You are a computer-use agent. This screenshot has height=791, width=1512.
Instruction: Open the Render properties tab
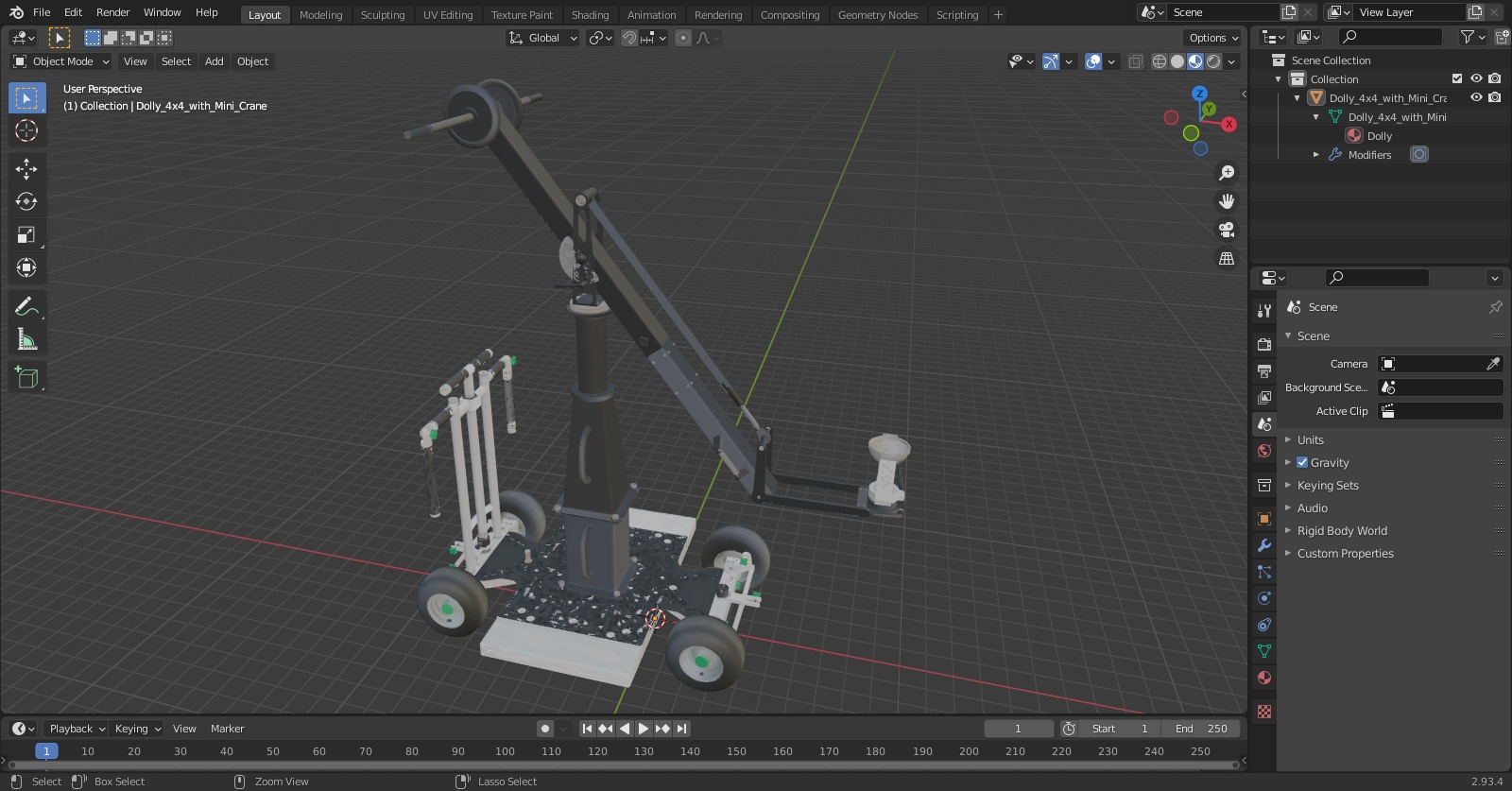(x=1264, y=345)
